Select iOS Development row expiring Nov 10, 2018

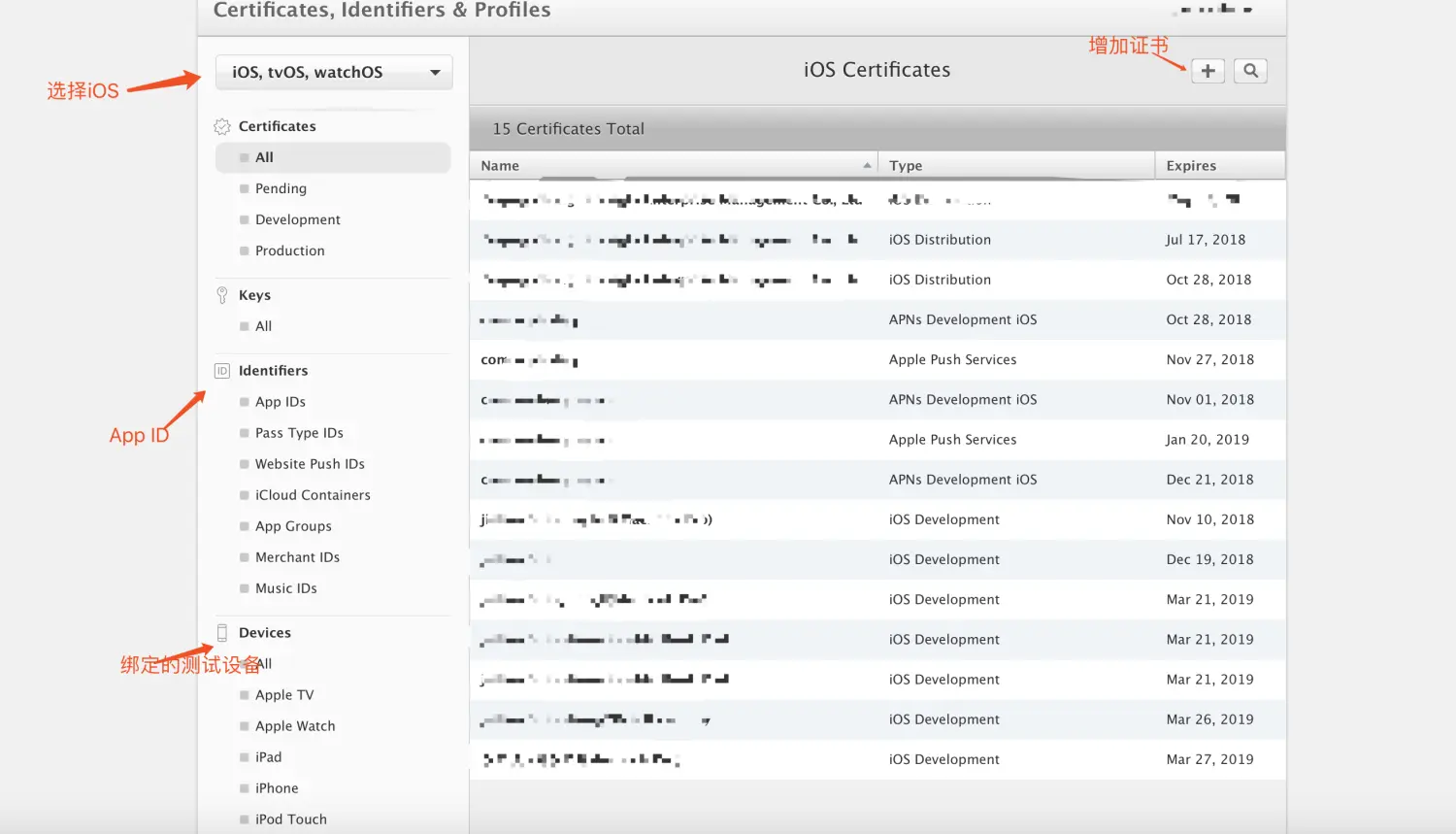point(877,519)
